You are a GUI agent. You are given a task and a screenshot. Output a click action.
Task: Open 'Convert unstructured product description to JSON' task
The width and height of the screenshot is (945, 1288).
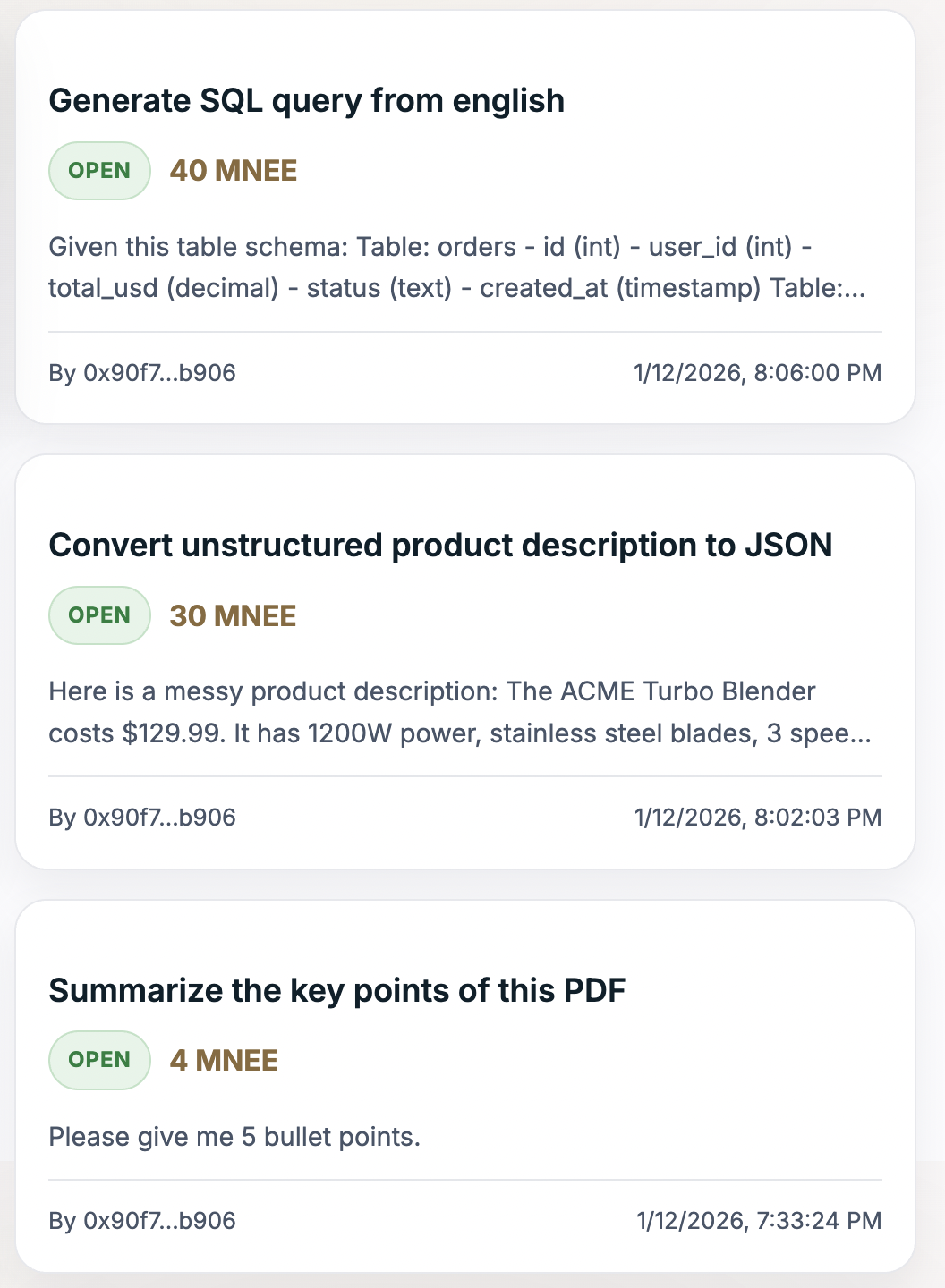[440, 546]
